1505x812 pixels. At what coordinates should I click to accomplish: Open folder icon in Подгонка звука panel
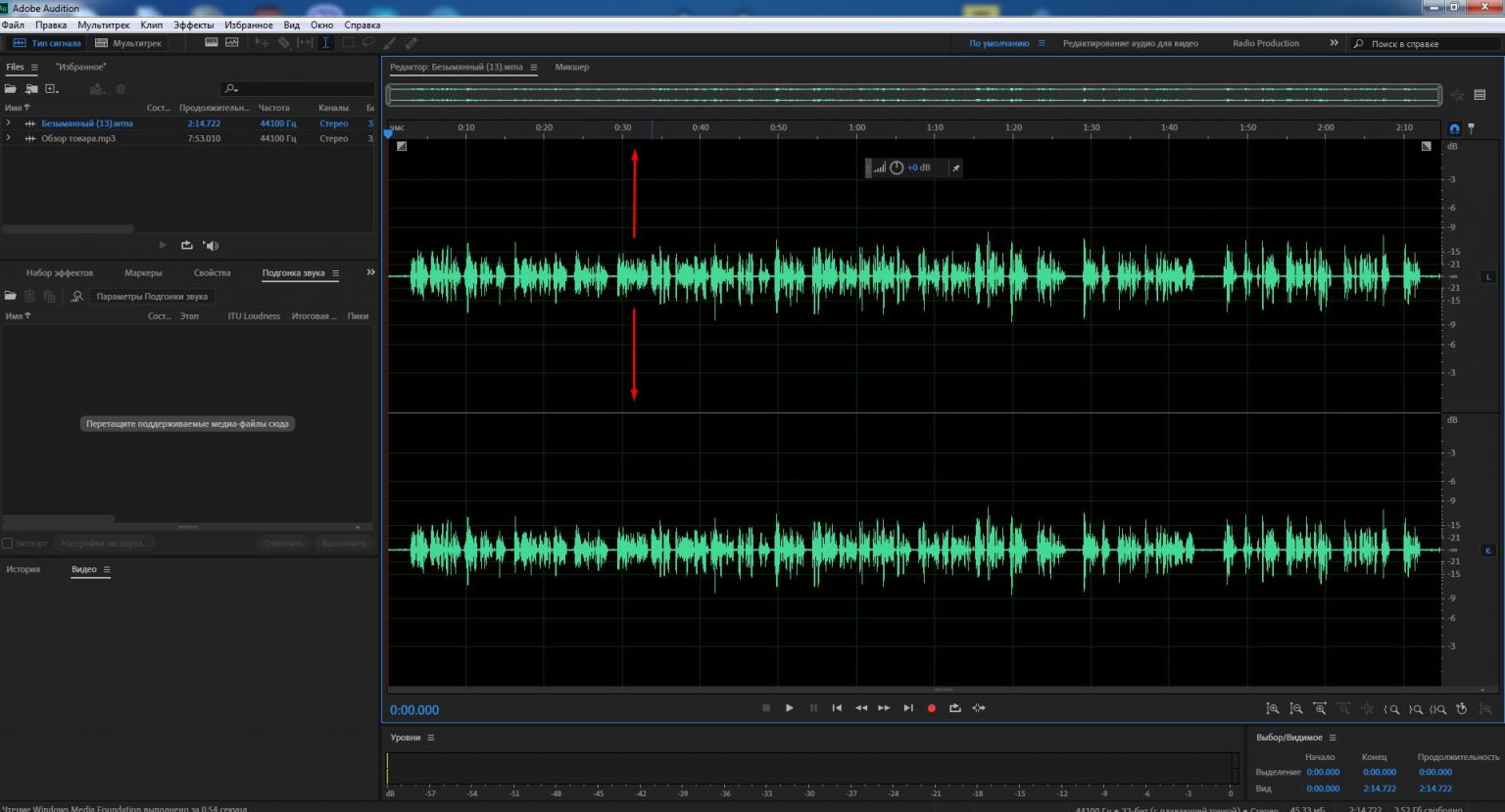click(11, 296)
